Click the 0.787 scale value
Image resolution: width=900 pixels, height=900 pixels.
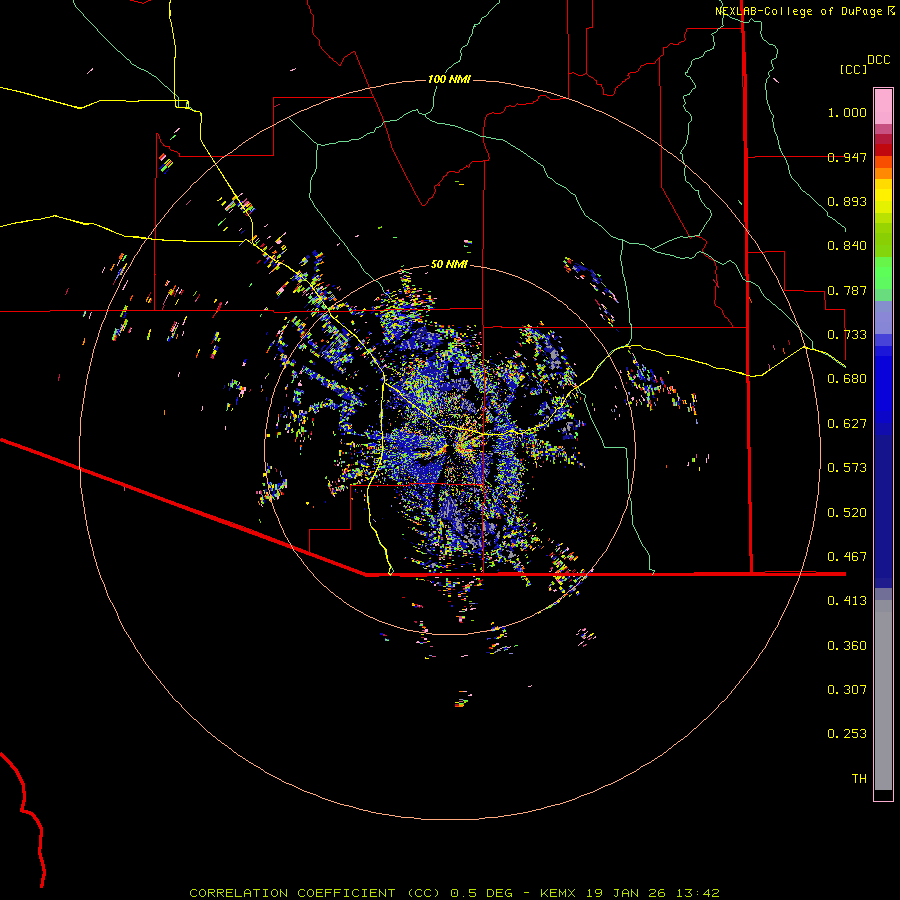tap(847, 290)
